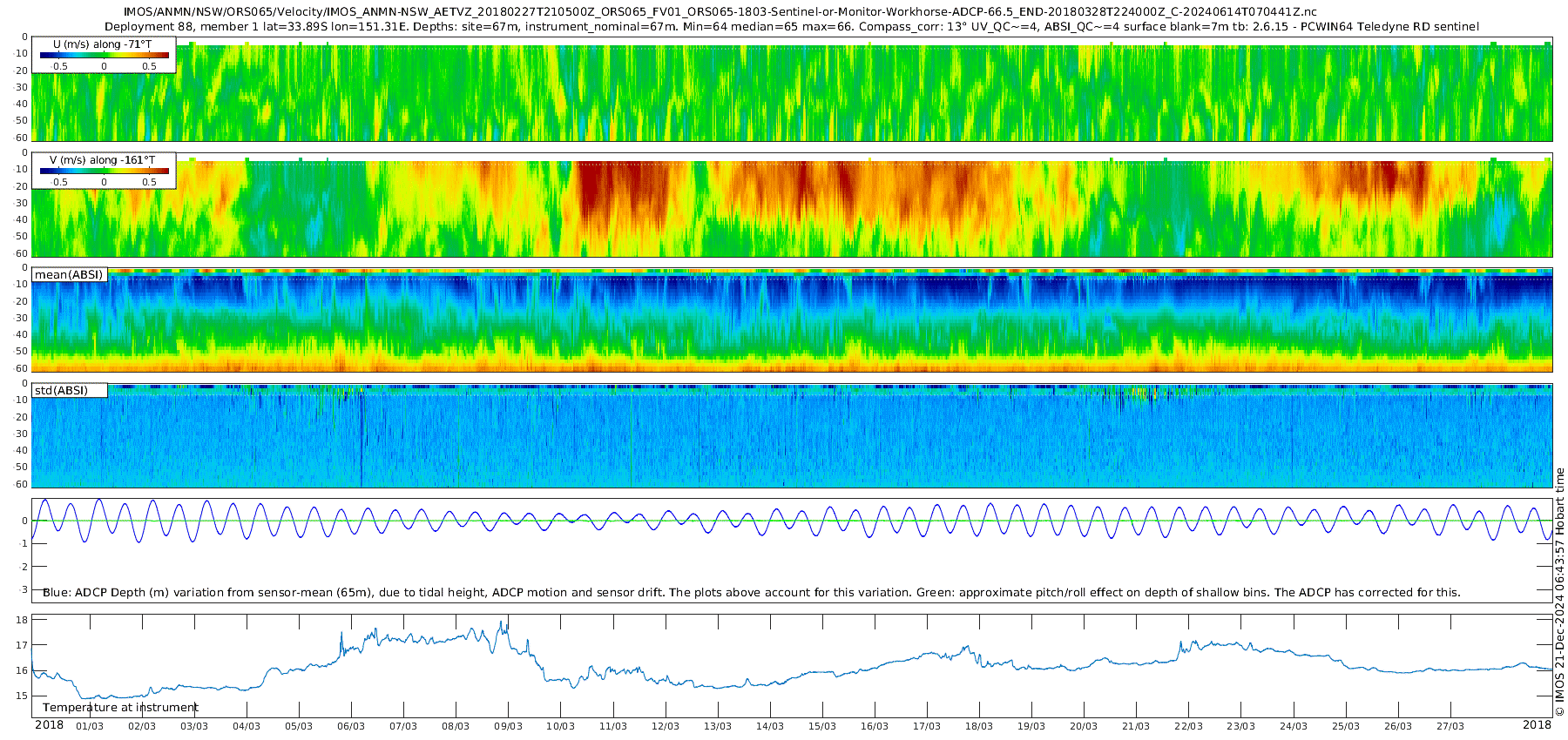
Task: Click the 'U (m/s) along -71°T' legend title
Action: (x=102, y=44)
